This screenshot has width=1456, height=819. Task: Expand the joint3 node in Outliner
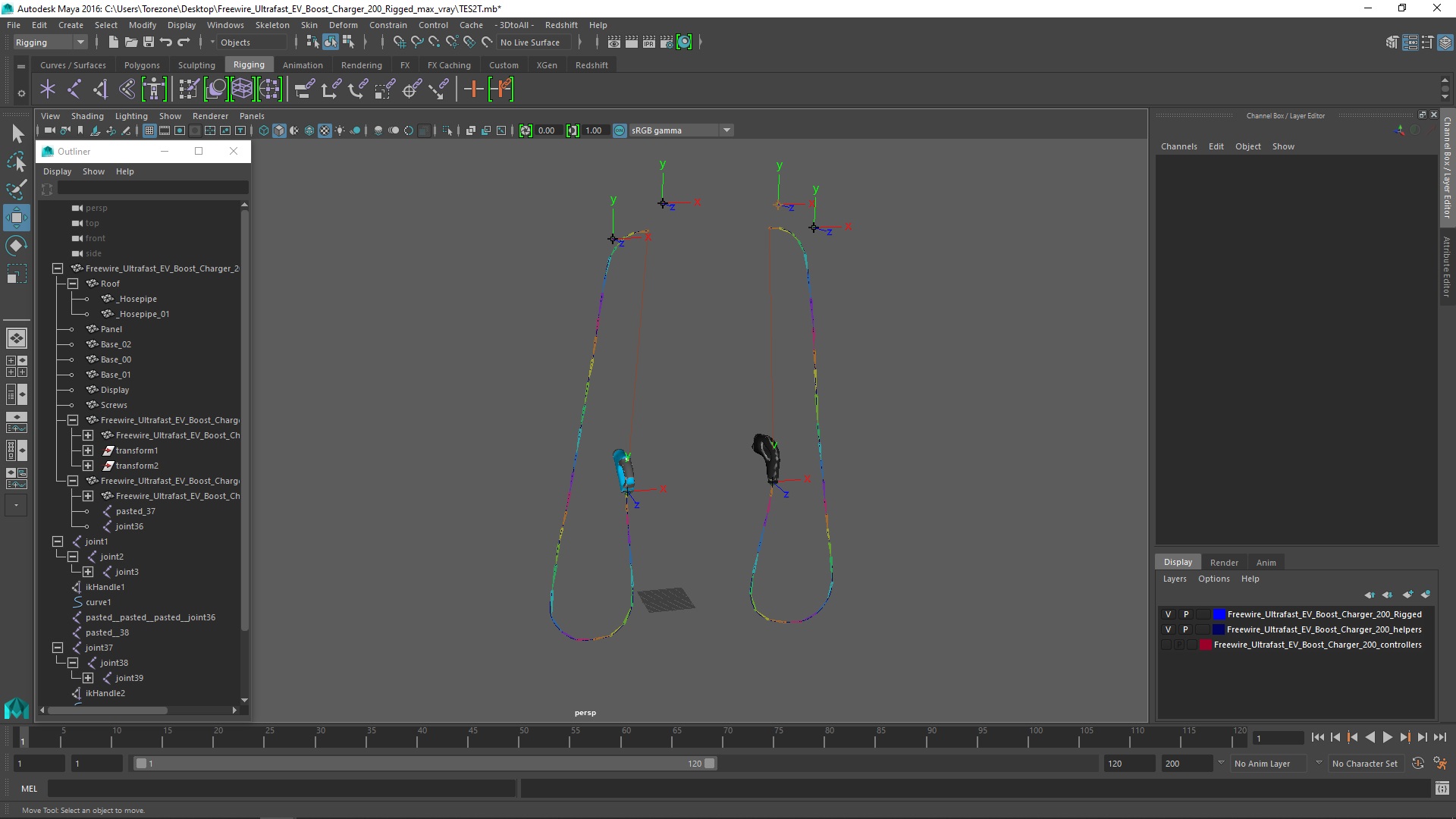tap(88, 572)
